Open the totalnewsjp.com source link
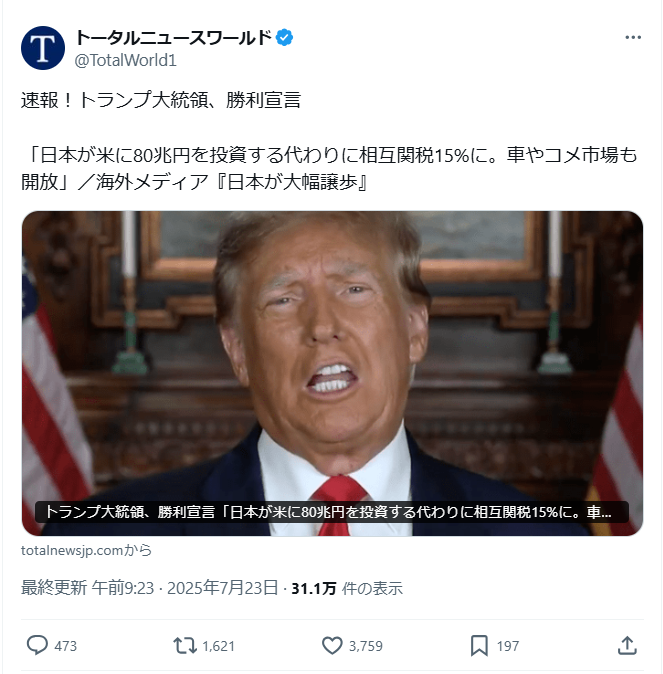This screenshot has height=674, width=663. point(86,550)
